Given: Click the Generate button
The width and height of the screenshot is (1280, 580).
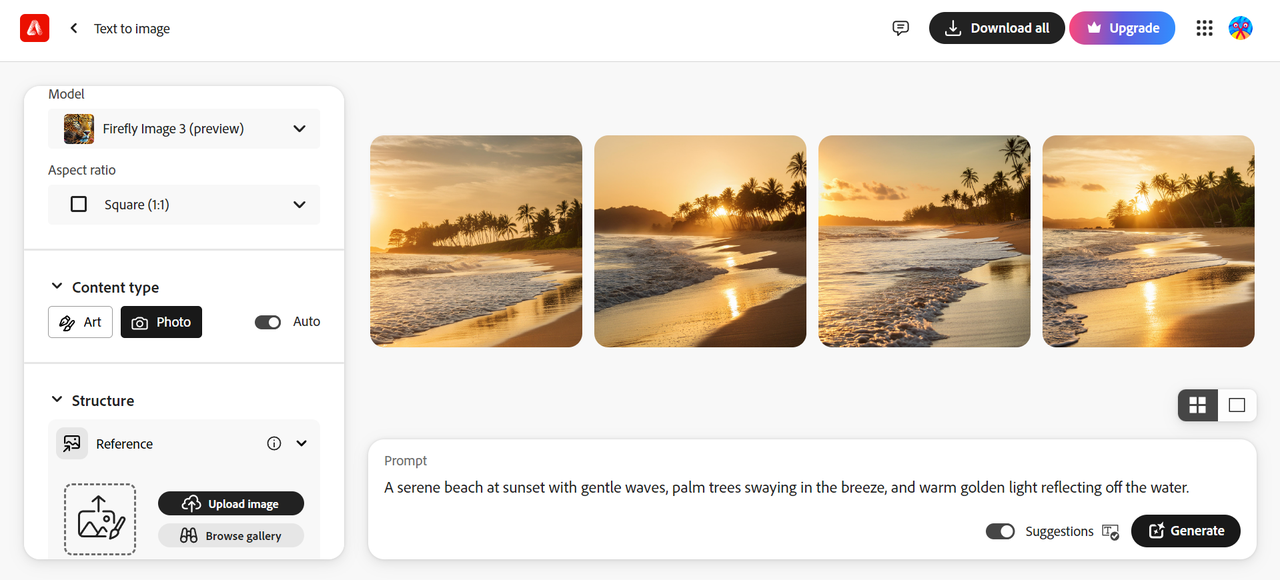Looking at the screenshot, I should click(x=1185, y=531).
